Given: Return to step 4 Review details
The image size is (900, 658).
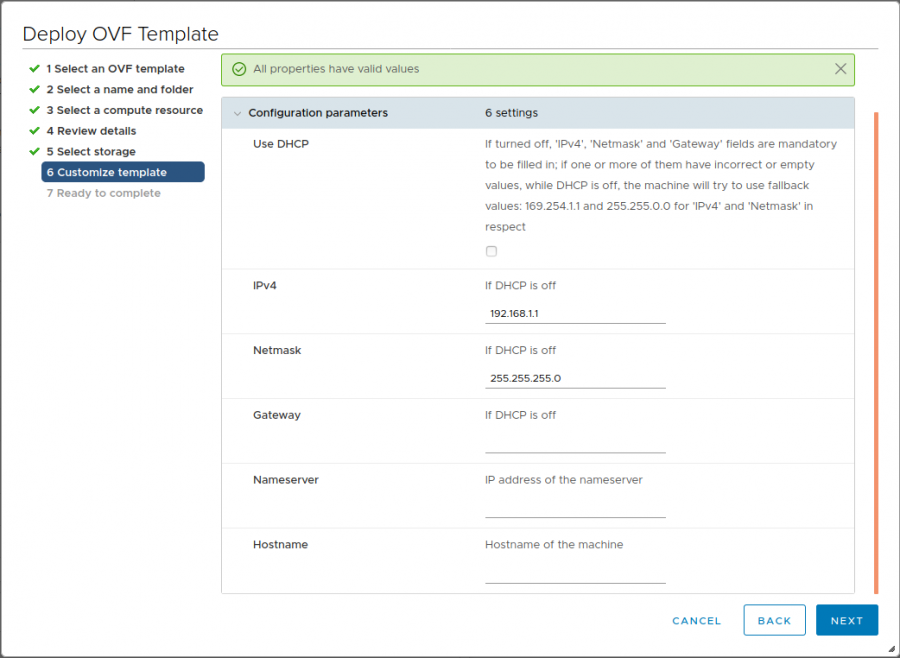Looking at the screenshot, I should click(x=91, y=131).
